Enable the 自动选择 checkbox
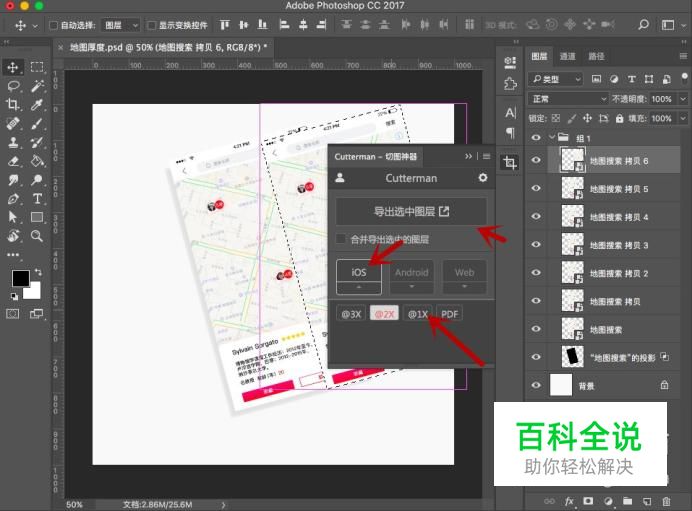Image resolution: width=692 pixels, height=511 pixels. click(x=53, y=25)
